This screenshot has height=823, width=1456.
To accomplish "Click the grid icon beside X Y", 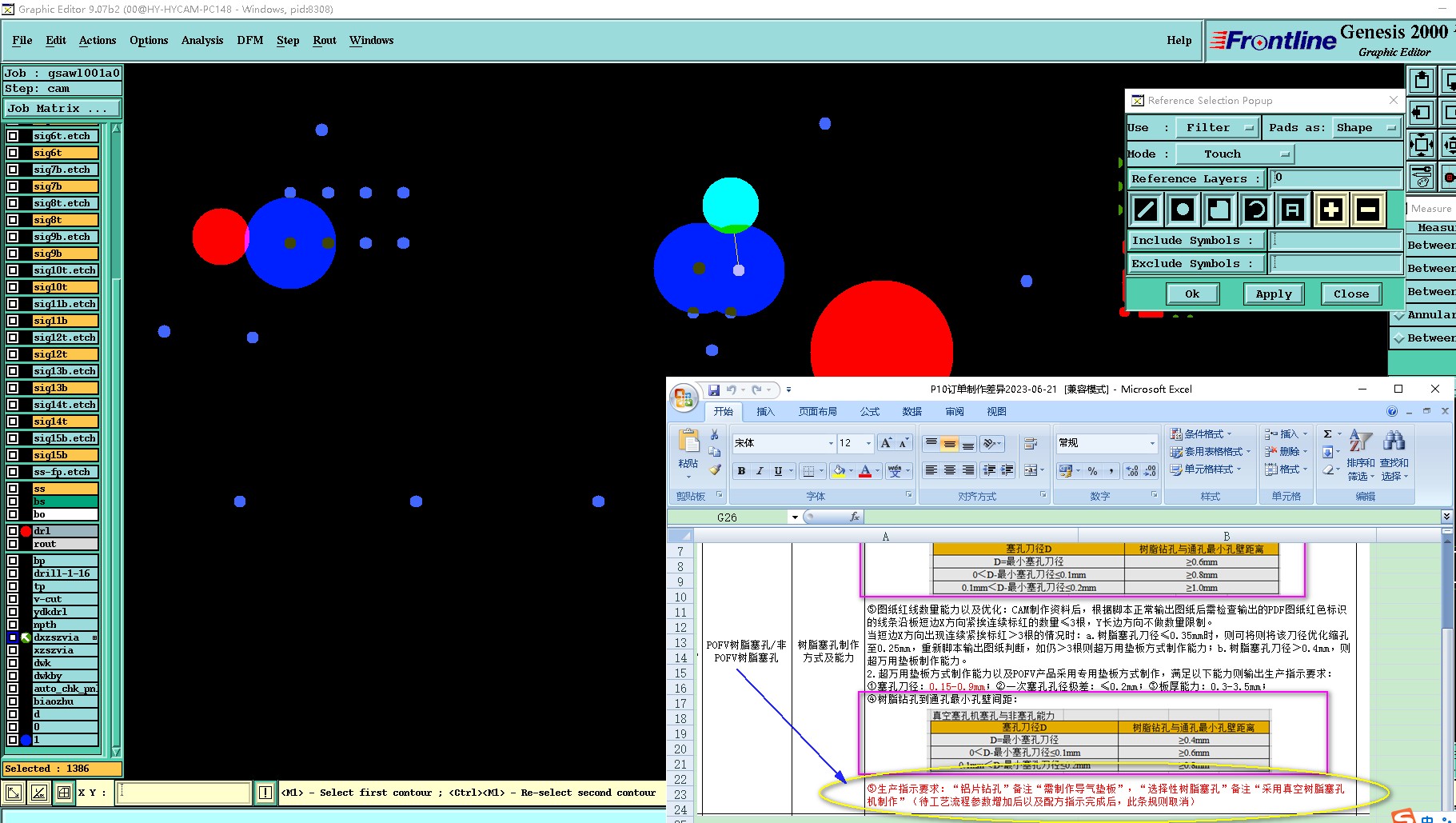I will [63, 793].
